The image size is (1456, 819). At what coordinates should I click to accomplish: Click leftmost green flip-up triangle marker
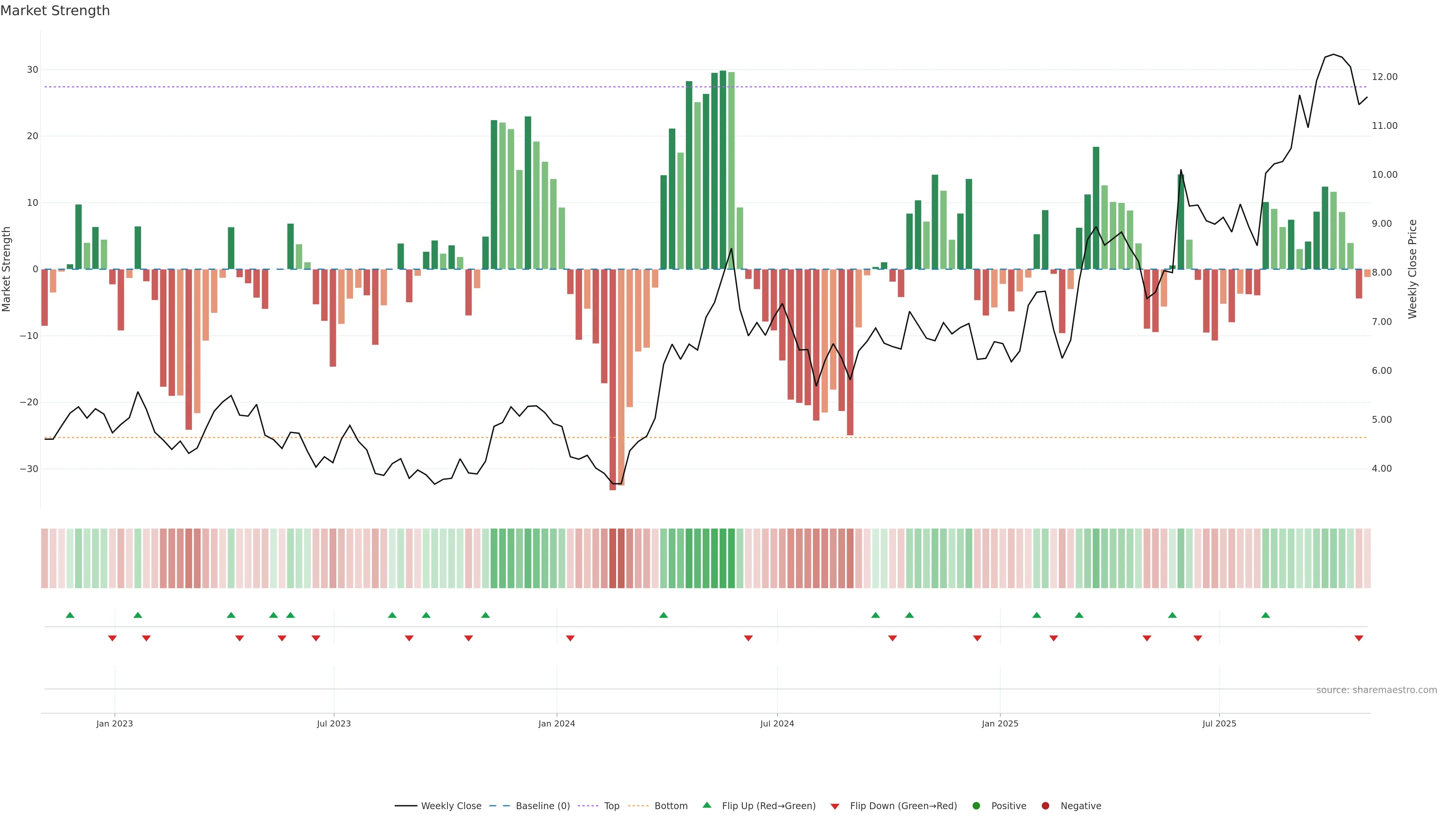click(70, 615)
